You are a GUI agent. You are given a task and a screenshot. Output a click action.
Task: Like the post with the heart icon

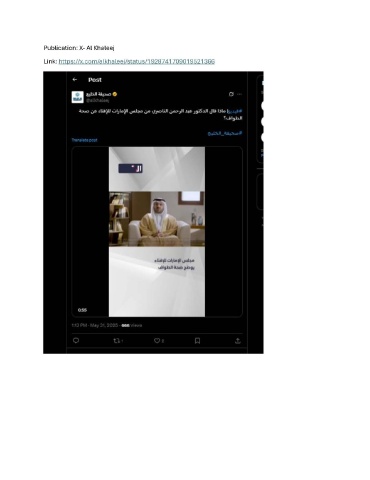coord(157,341)
